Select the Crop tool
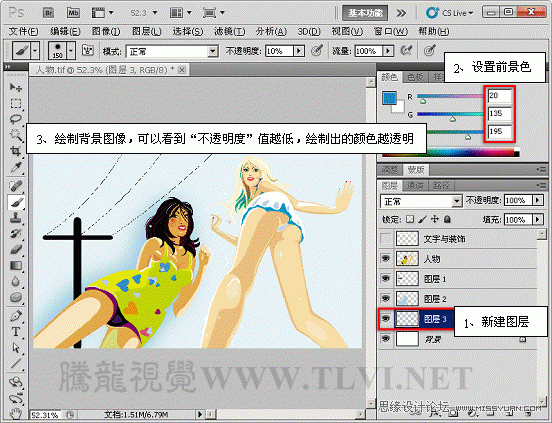 click(15, 151)
